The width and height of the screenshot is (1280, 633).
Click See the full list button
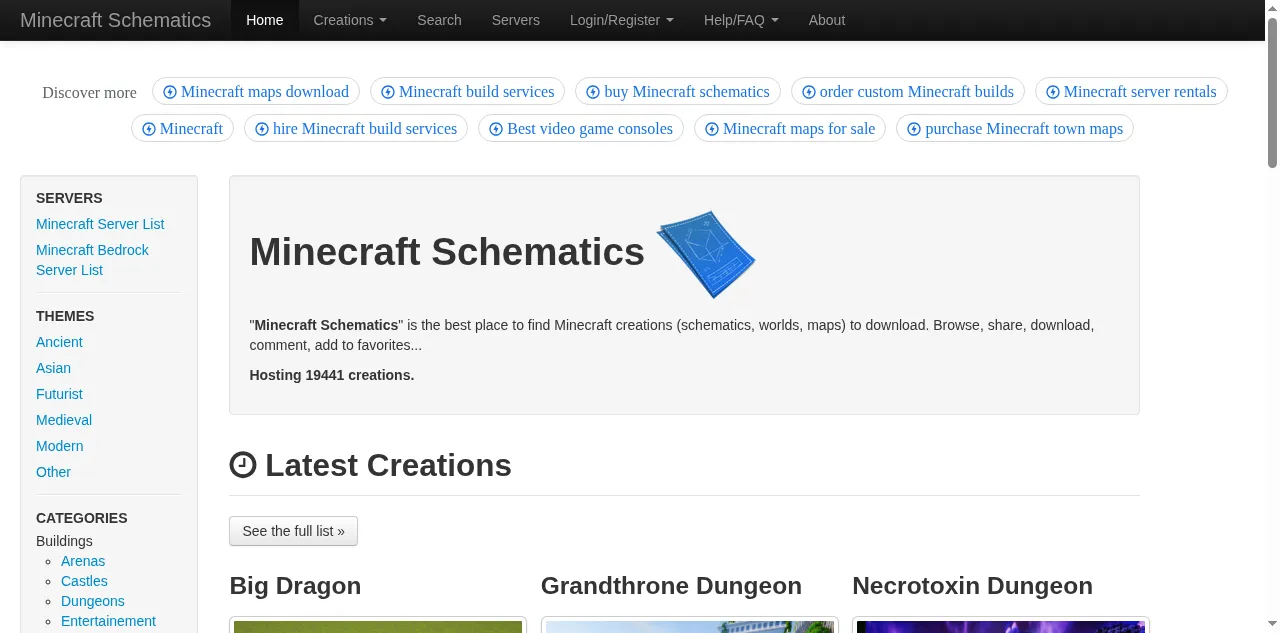[x=293, y=531]
